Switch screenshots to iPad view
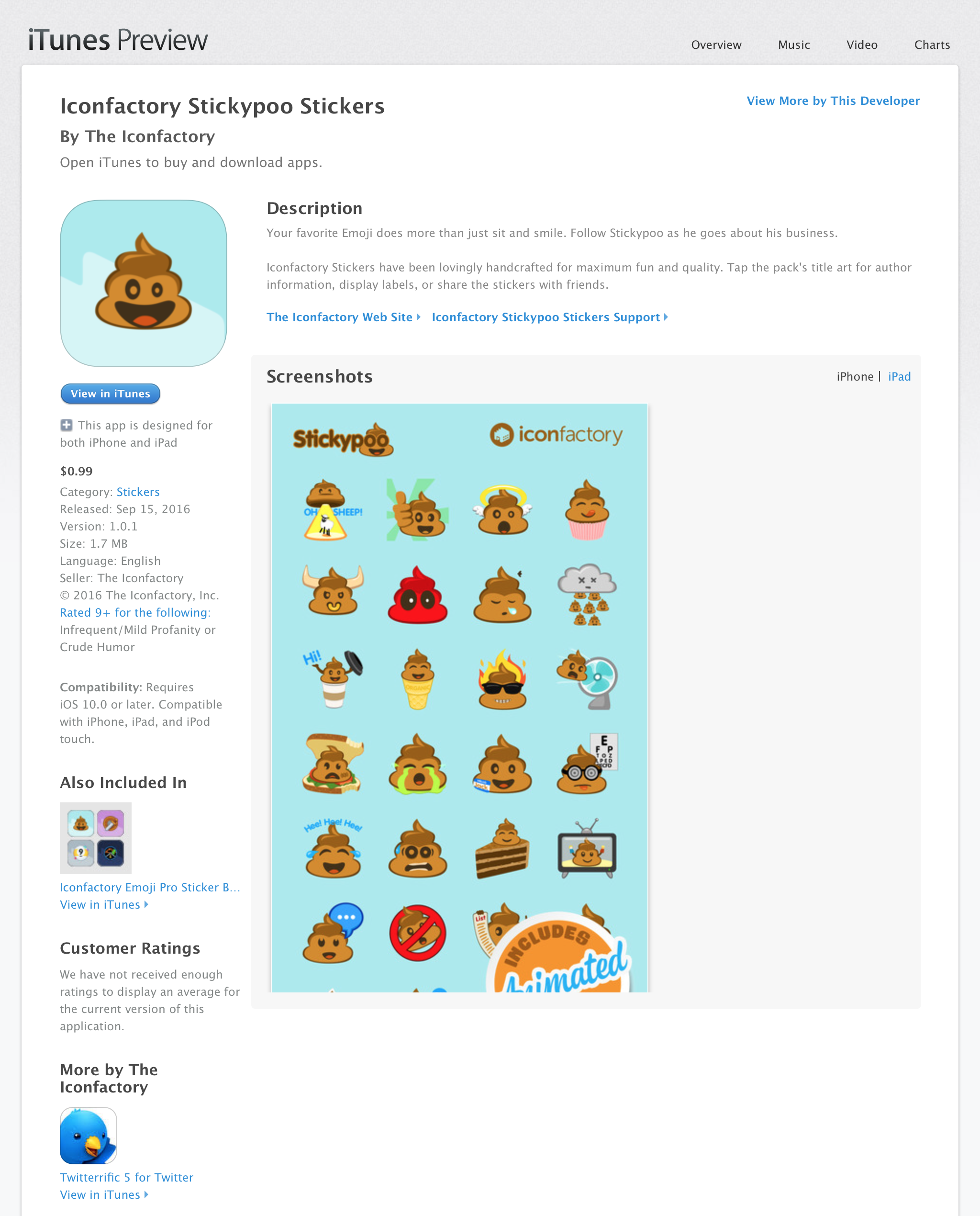This screenshot has height=1216, width=980. click(x=899, y=377)
